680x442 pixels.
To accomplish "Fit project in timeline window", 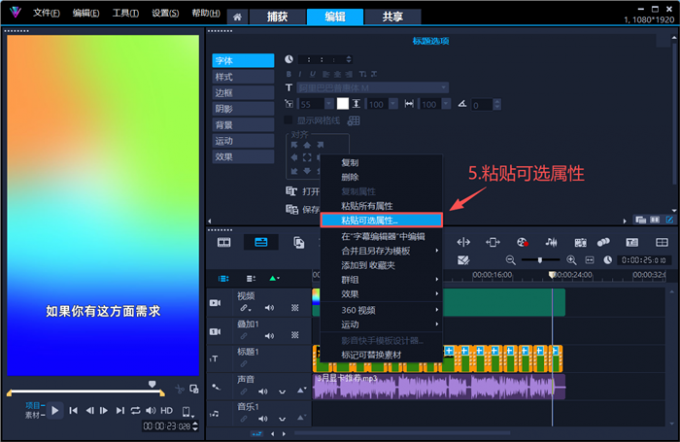I will coord(589,260).
